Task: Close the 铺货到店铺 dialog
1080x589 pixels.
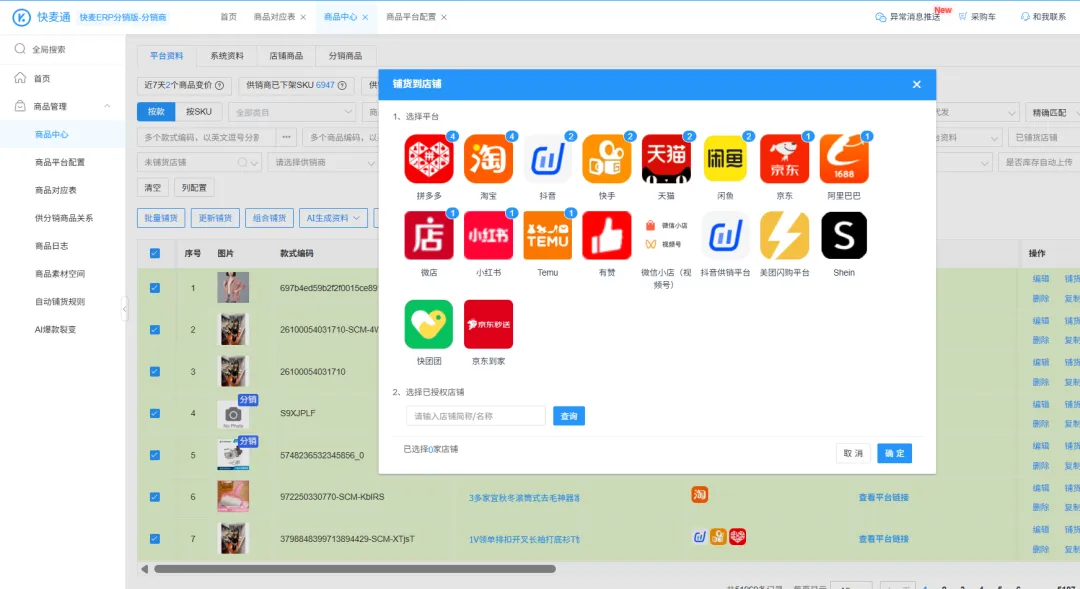Action: coord(916,84)
